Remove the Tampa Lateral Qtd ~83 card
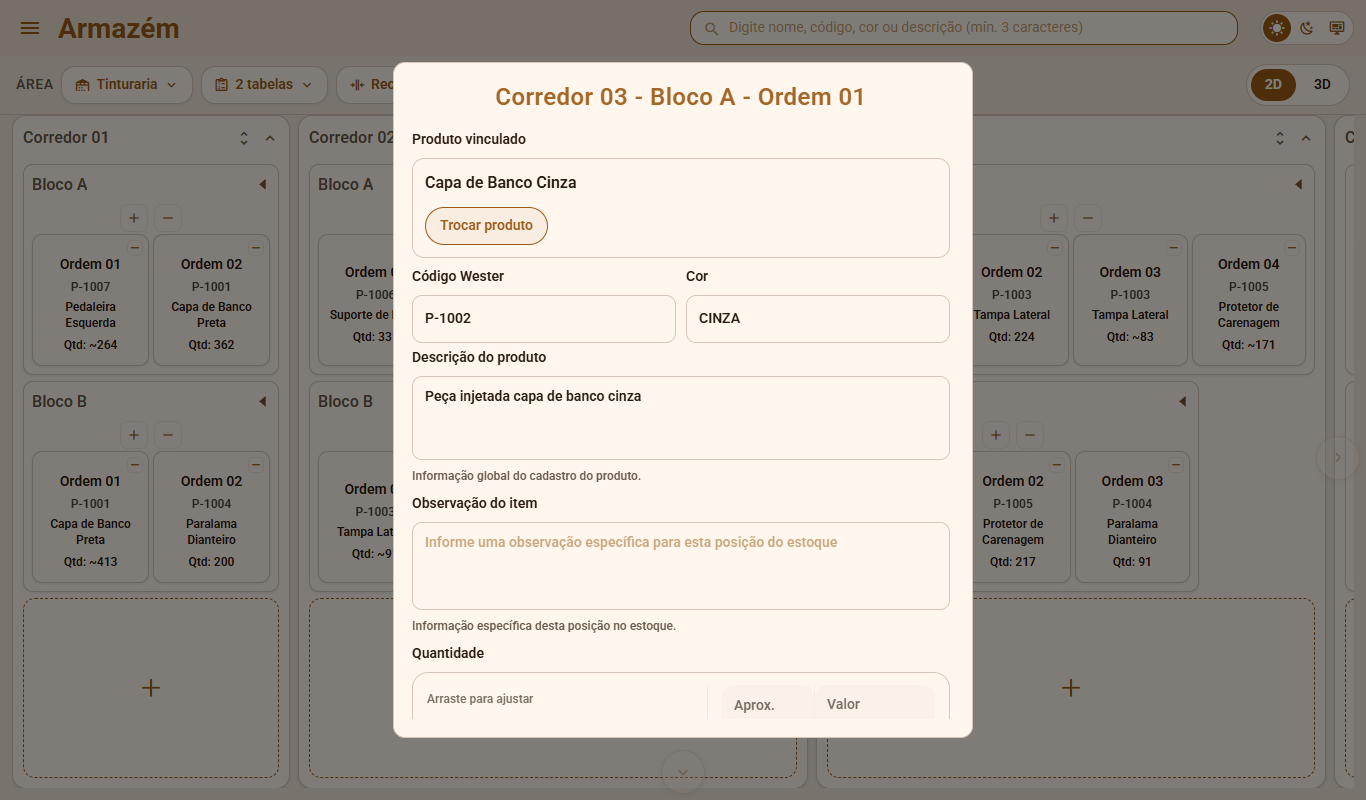This screenshot has width=1366, height=800. pyautogui.click(x=1174, y=247)
